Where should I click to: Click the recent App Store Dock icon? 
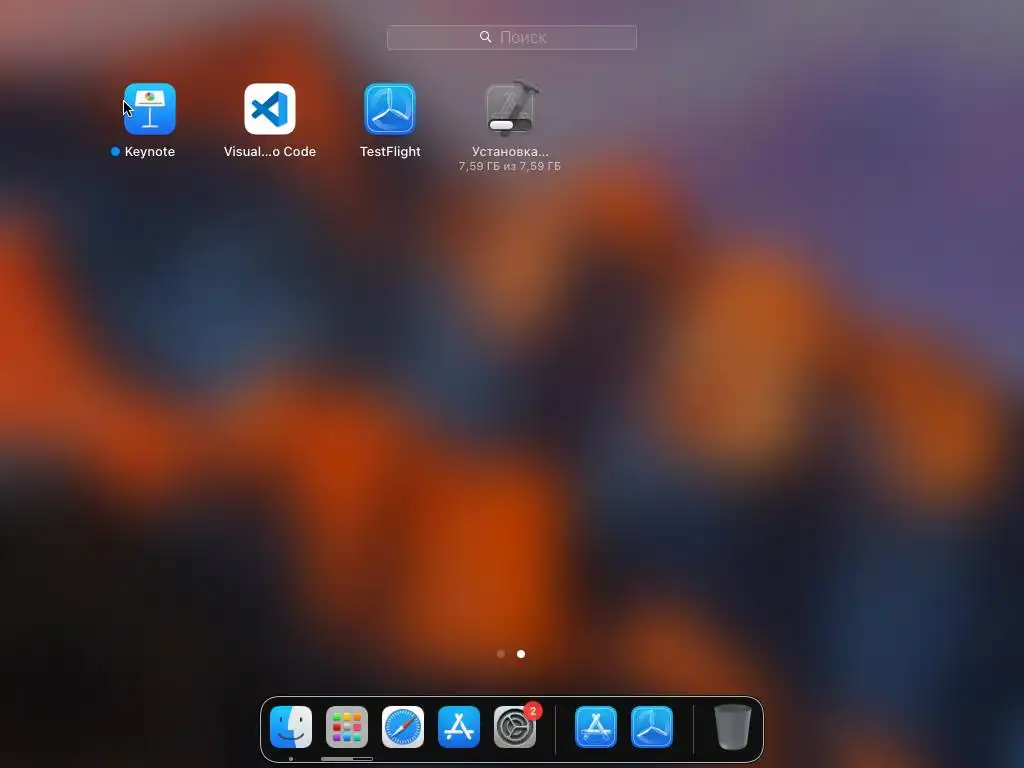(596, 726)
